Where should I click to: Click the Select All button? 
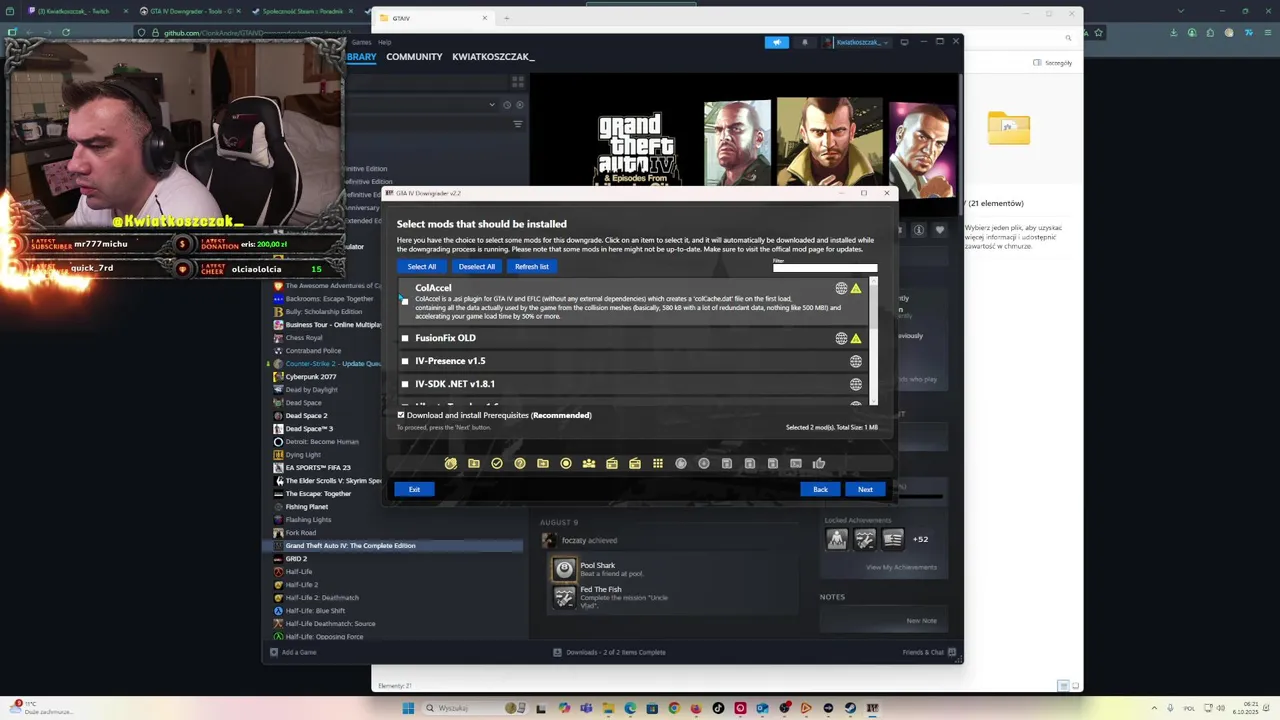[x=422, y=267]
